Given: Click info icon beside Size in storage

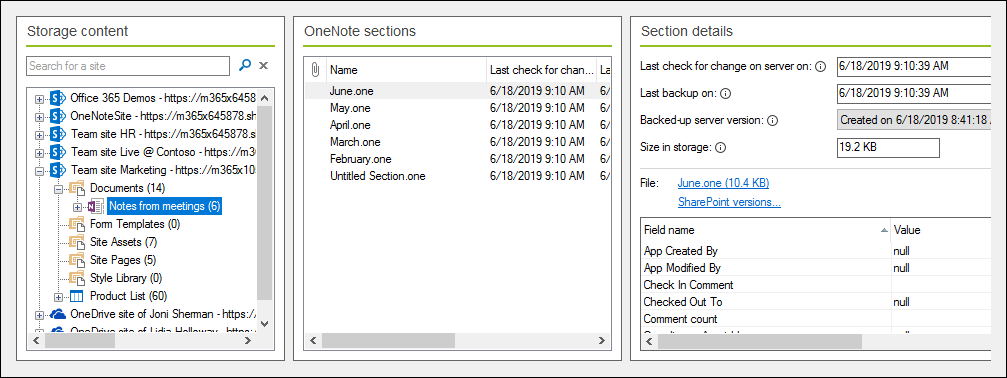Looking at the screenshot, I should [721, 148].
